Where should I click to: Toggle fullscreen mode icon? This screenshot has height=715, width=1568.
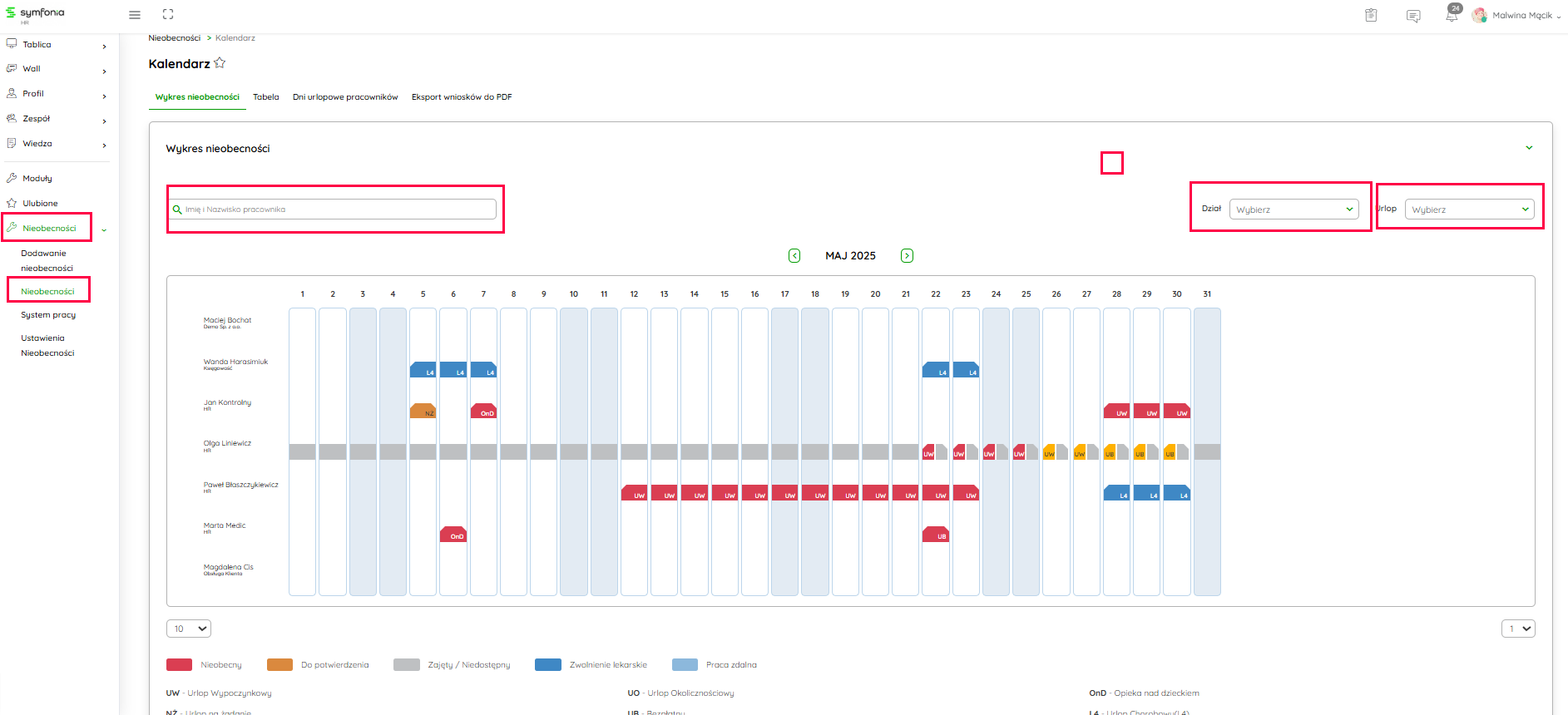pyautogui.click(x=168, y=15)
